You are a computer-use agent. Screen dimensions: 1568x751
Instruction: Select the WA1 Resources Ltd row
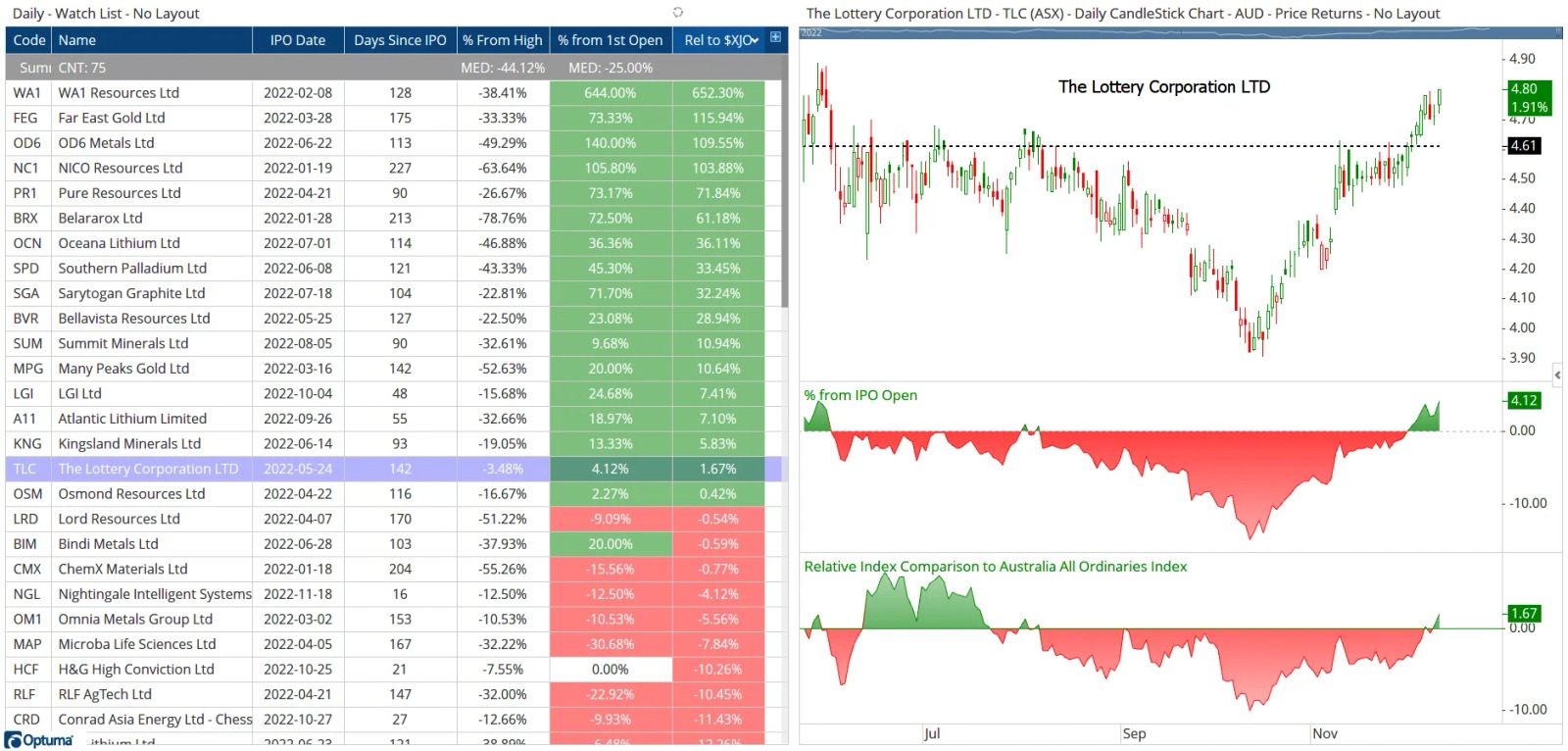point(393,92)
